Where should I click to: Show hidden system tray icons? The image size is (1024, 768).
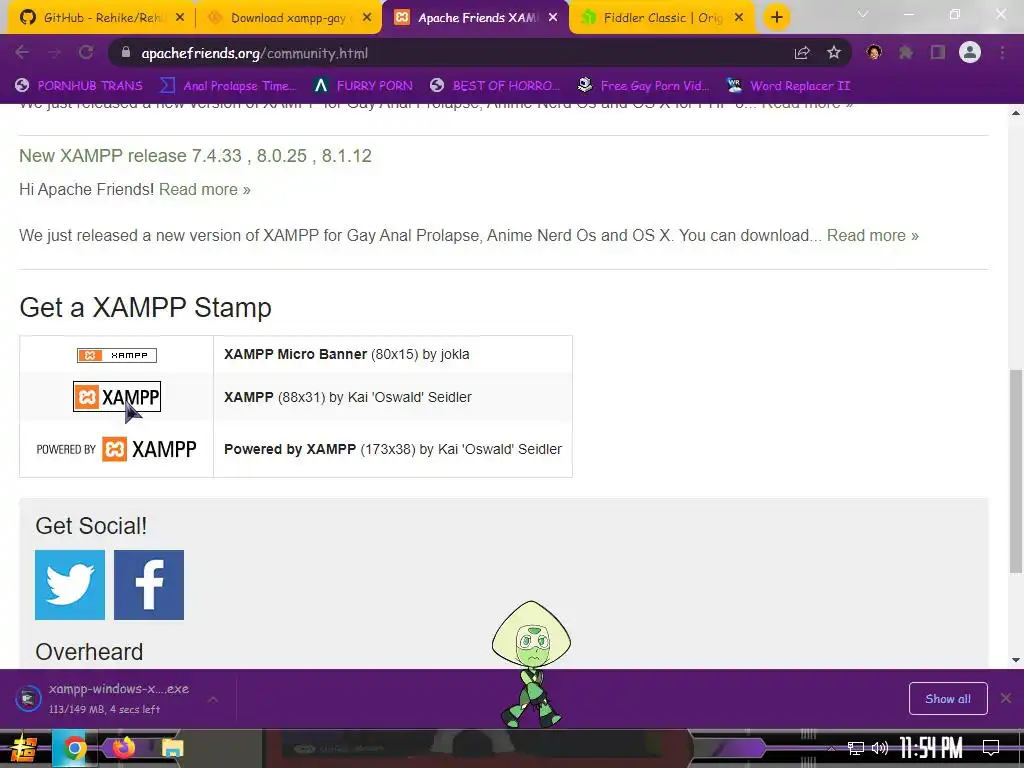(831, 748)
